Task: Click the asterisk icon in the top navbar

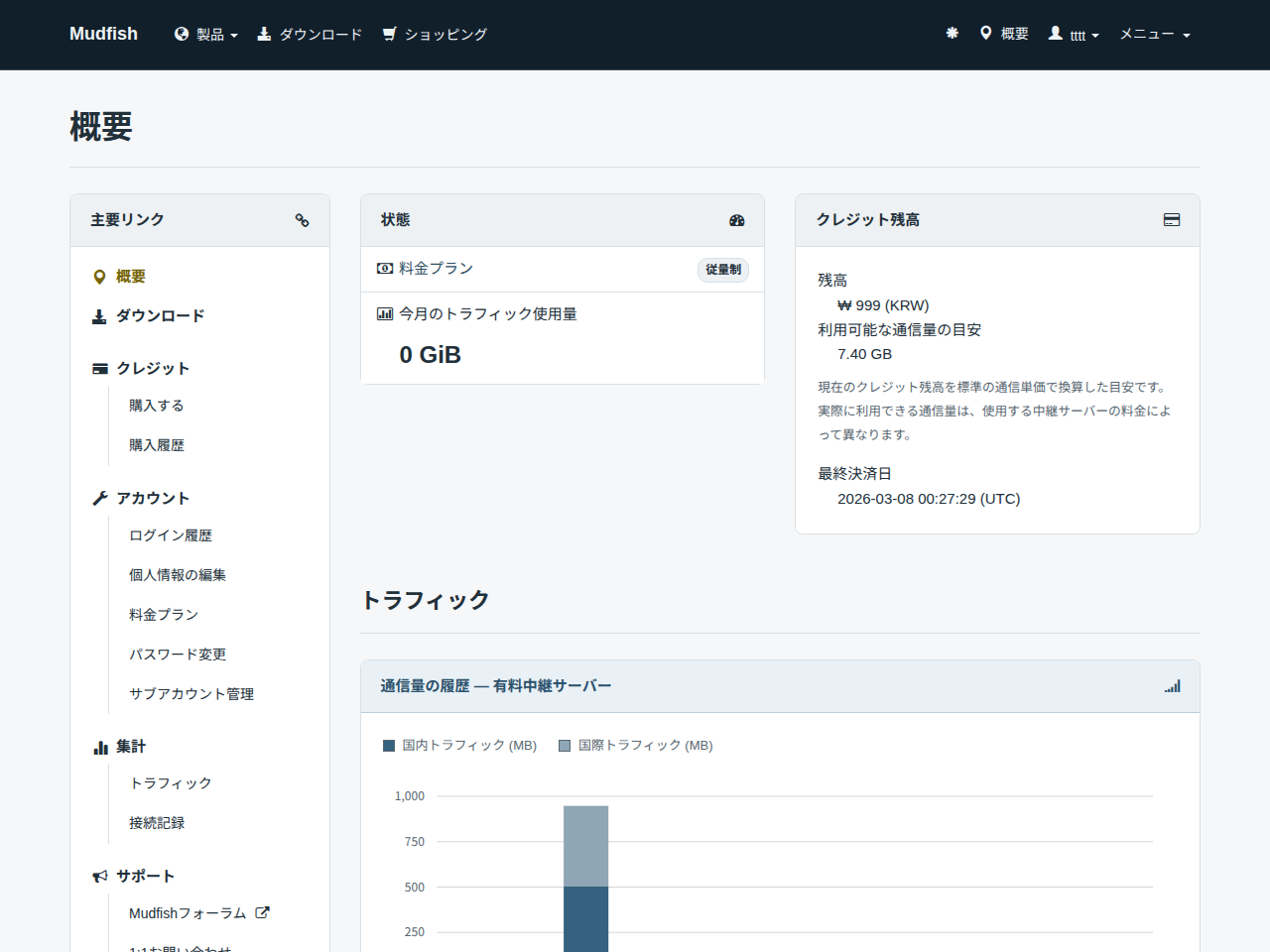Action: click(x=952, y=34)
